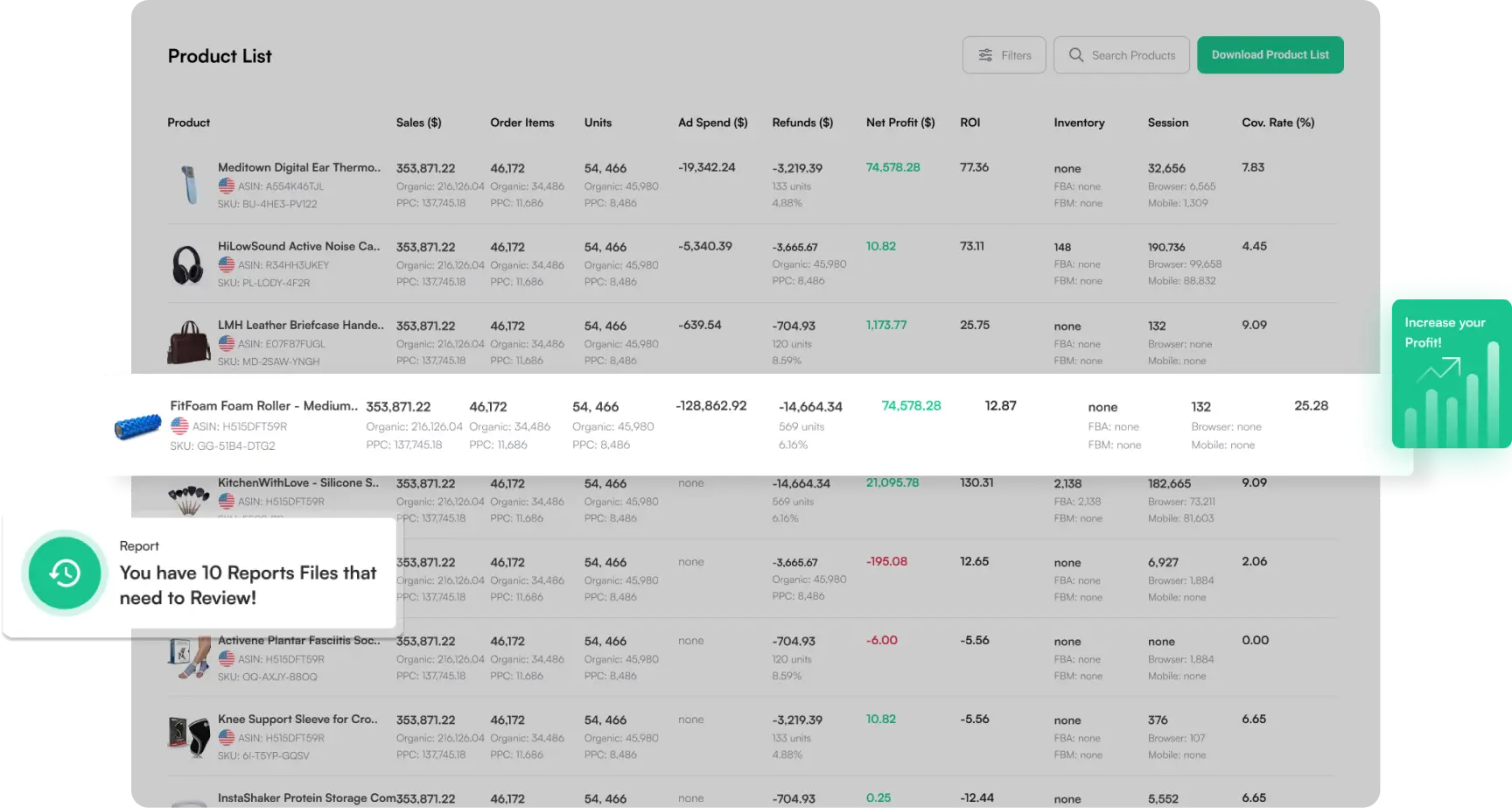Image resolution: width=1512 pixels, height=808 pixels.
Task: Open the HiLowSound headphones thumbnail
Action: click(x=188, y=264)
